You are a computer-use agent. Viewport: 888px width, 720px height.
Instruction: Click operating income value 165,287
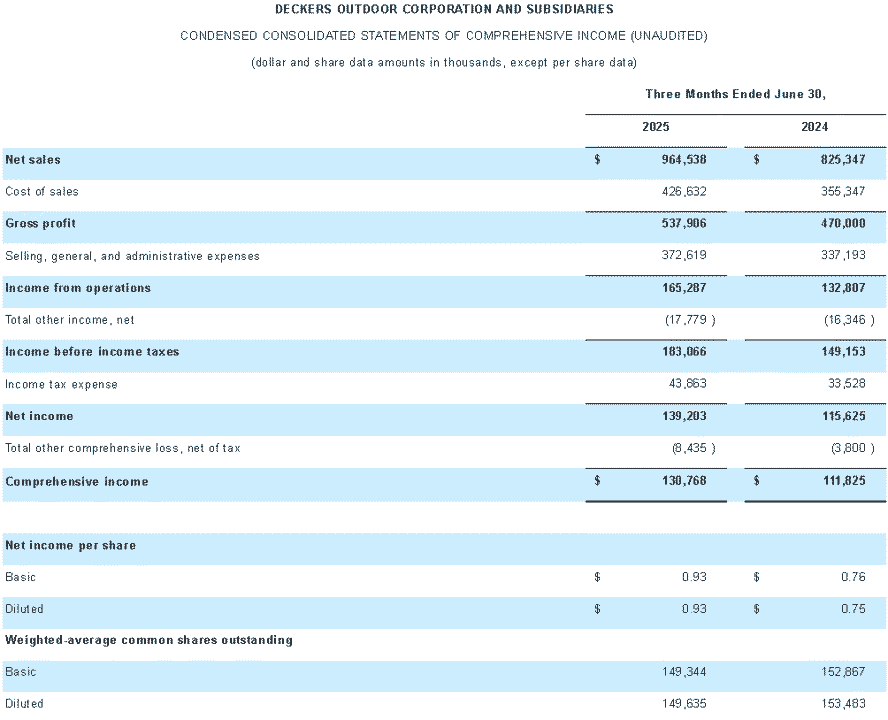point(684,288)
